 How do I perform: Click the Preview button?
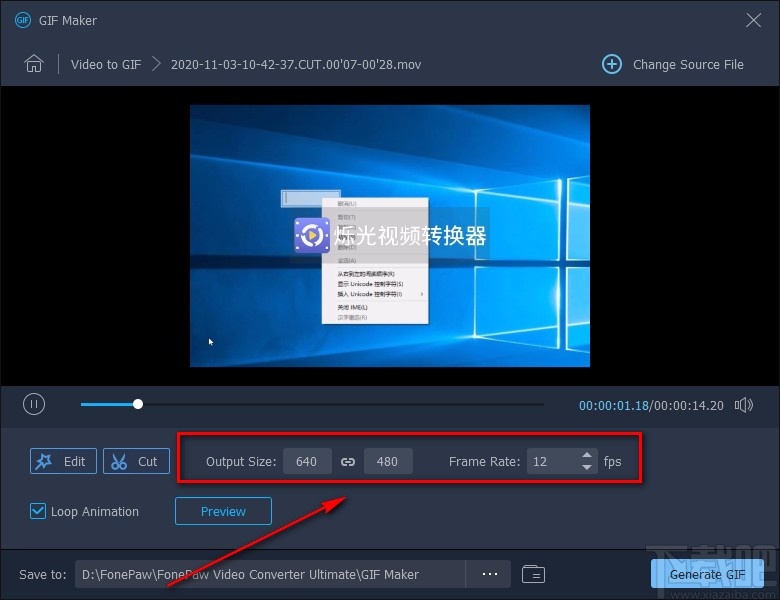coord(223,511)
